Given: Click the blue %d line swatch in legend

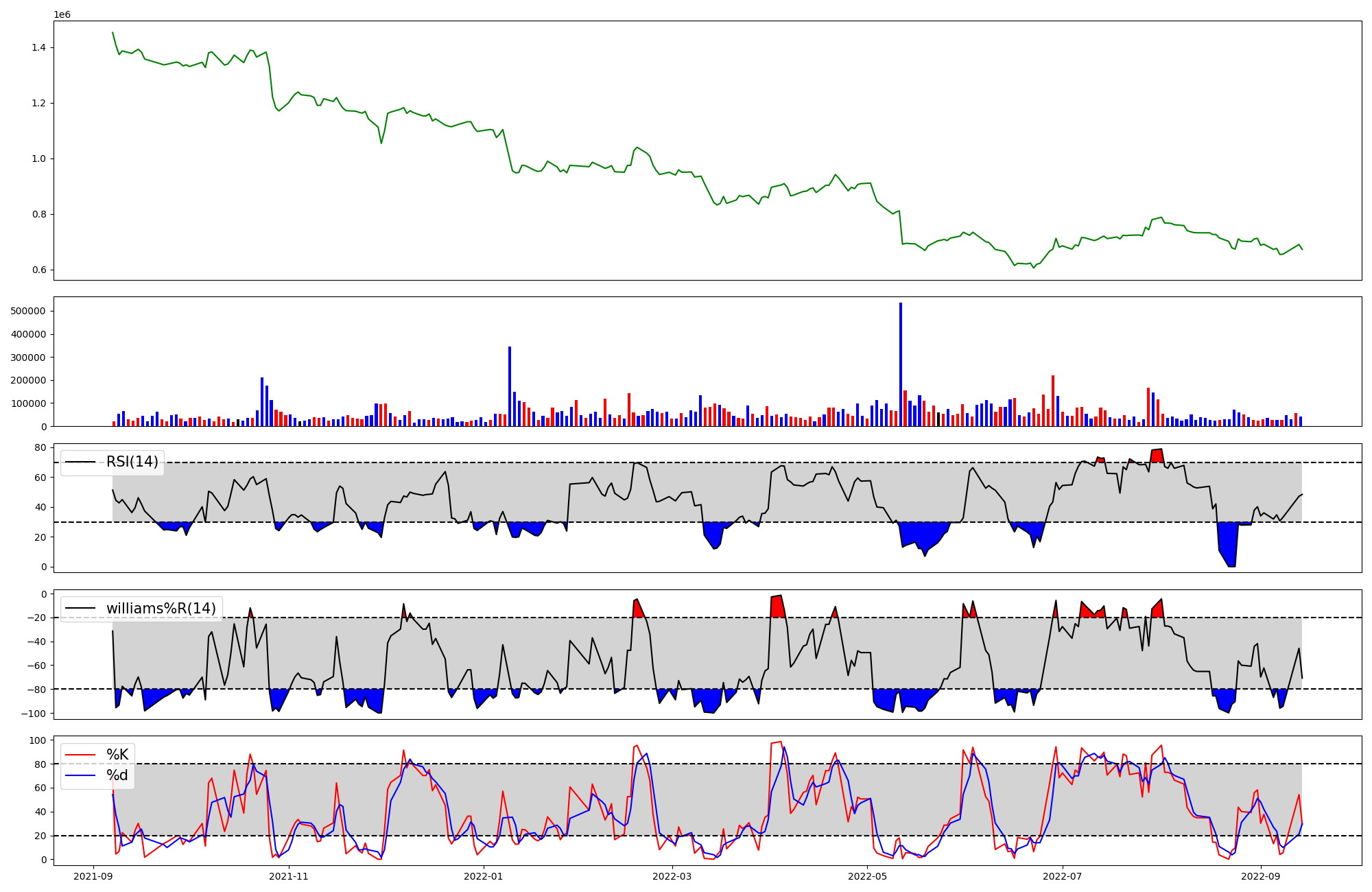Looking at the screenshot, I should coord(80,775).
